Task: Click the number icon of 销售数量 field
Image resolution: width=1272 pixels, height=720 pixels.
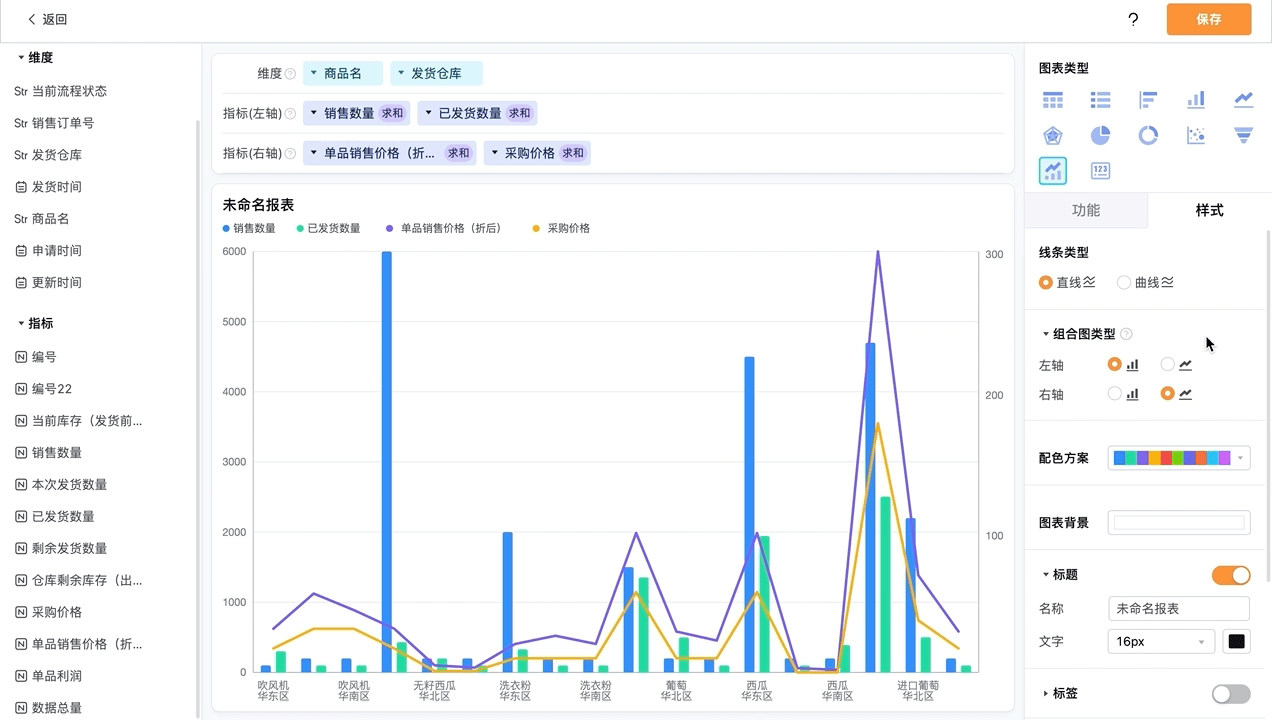Action: (21, 453)
